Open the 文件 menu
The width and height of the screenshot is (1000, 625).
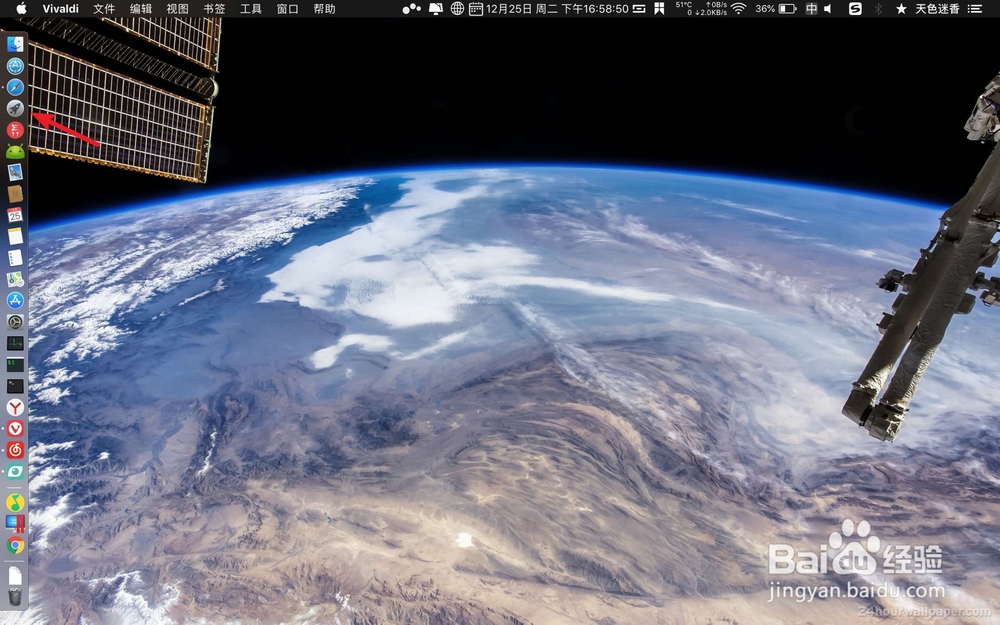pos(104,9)
